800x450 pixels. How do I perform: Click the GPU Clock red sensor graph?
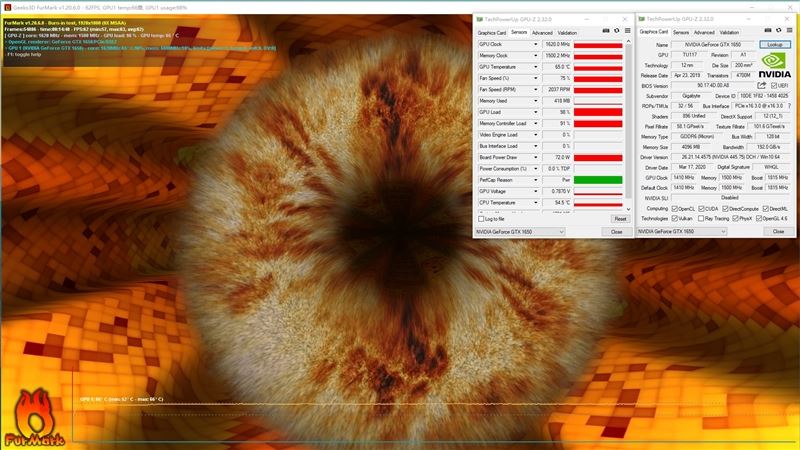(598, 45)
